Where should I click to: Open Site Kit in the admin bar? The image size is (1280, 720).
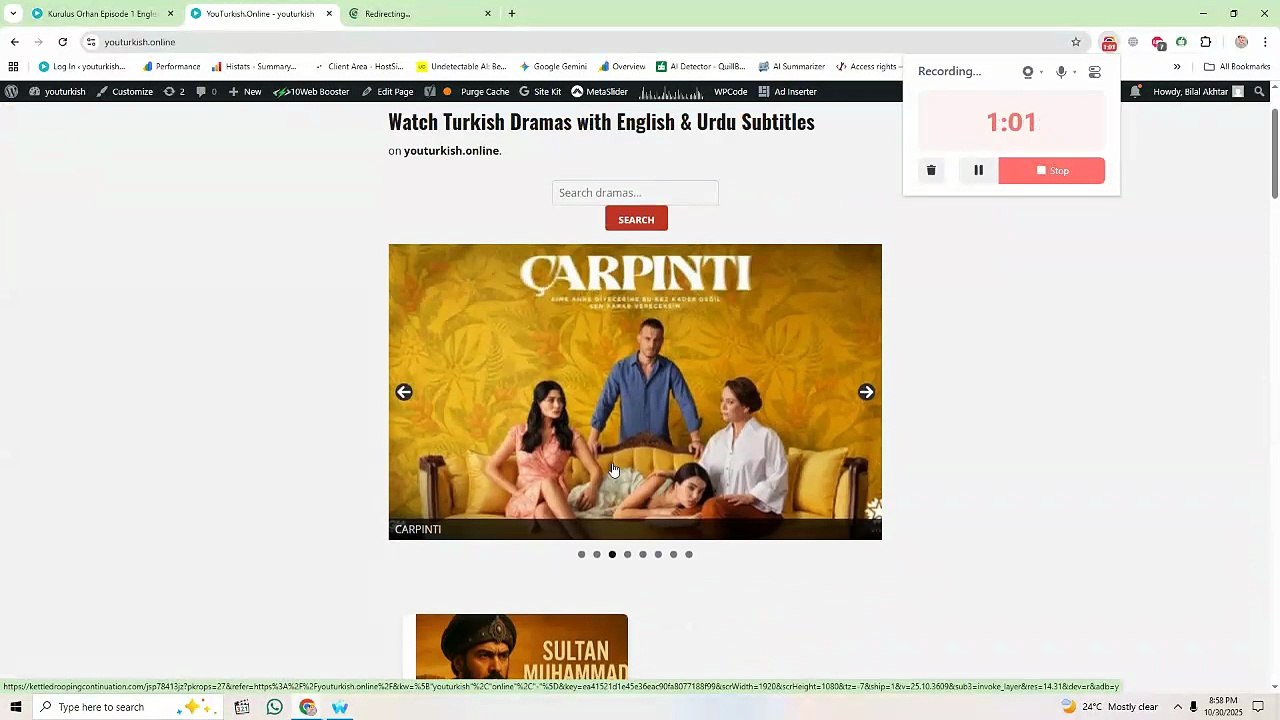point(540,91)
